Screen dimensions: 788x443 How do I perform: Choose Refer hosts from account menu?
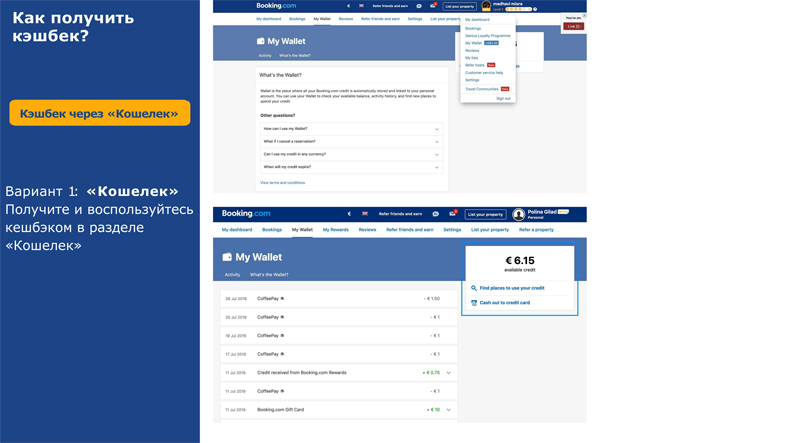(474, 65)
